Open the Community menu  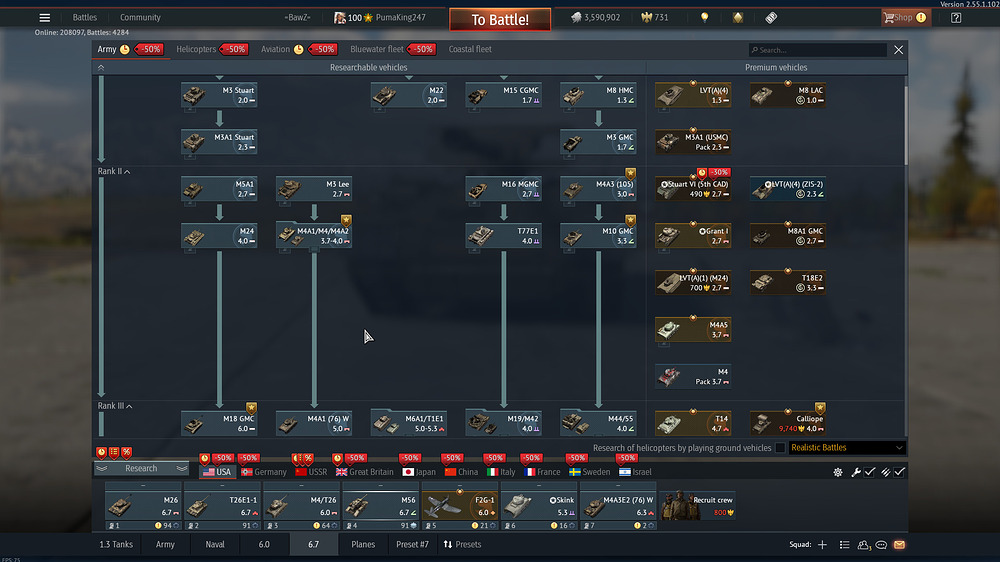[140, 18]
